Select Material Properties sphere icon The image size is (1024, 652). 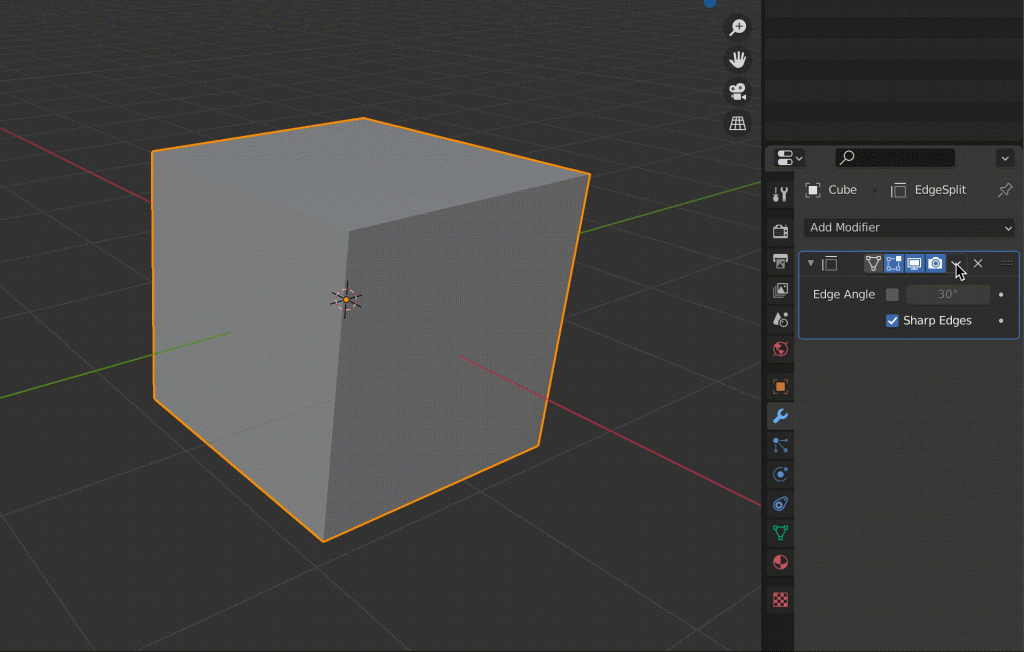[x=779, y=561]
